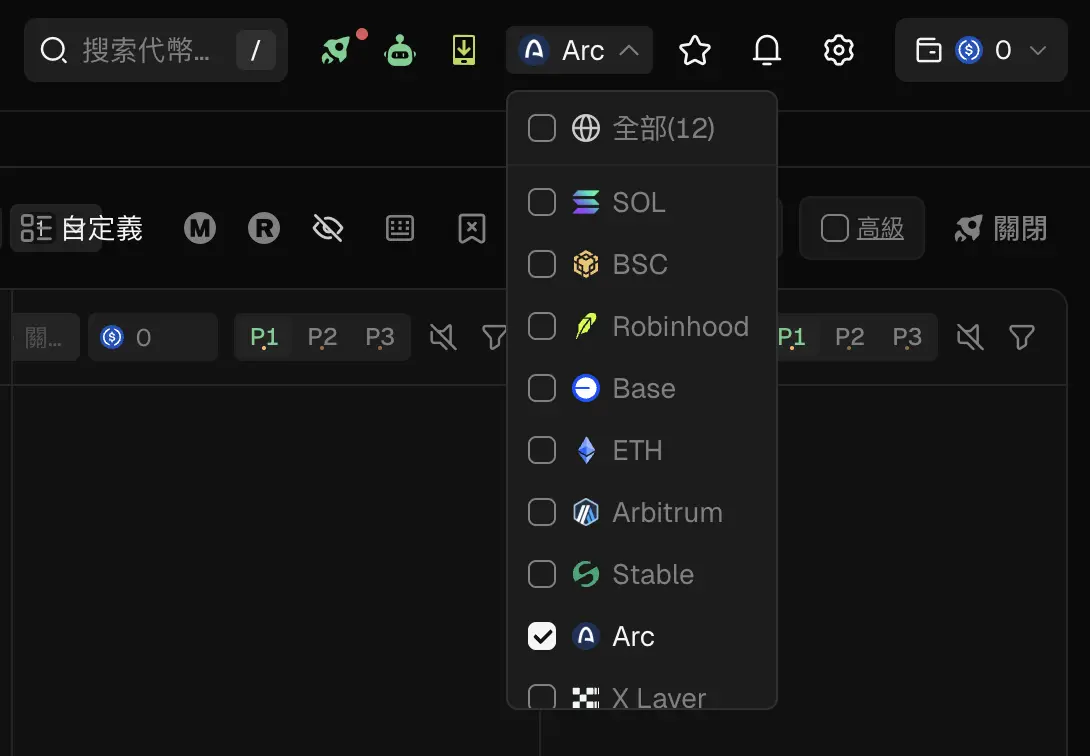This screenshot has width=1090, height=756.
Task: Check the Robinhood chain checkbox
Action: click(542, 326)
